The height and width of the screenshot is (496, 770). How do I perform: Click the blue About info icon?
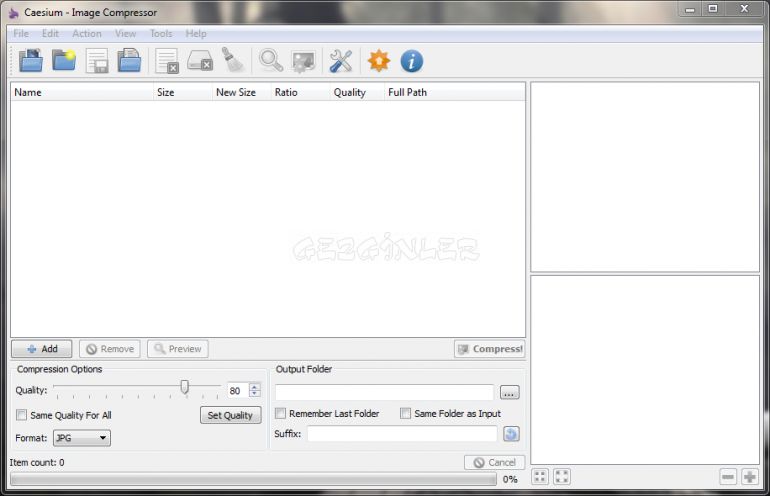[412, 61]
